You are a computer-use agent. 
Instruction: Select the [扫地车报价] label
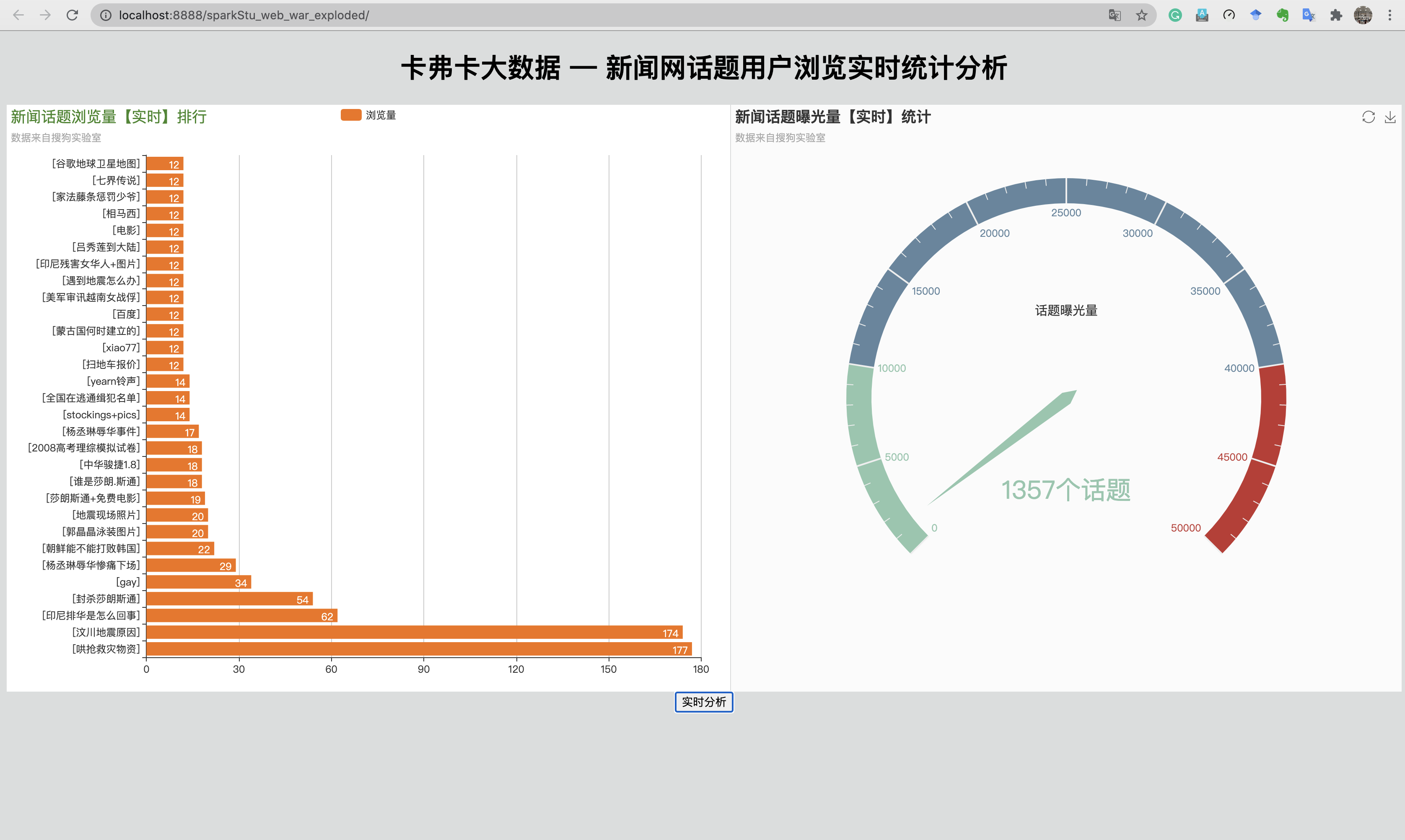111,364
